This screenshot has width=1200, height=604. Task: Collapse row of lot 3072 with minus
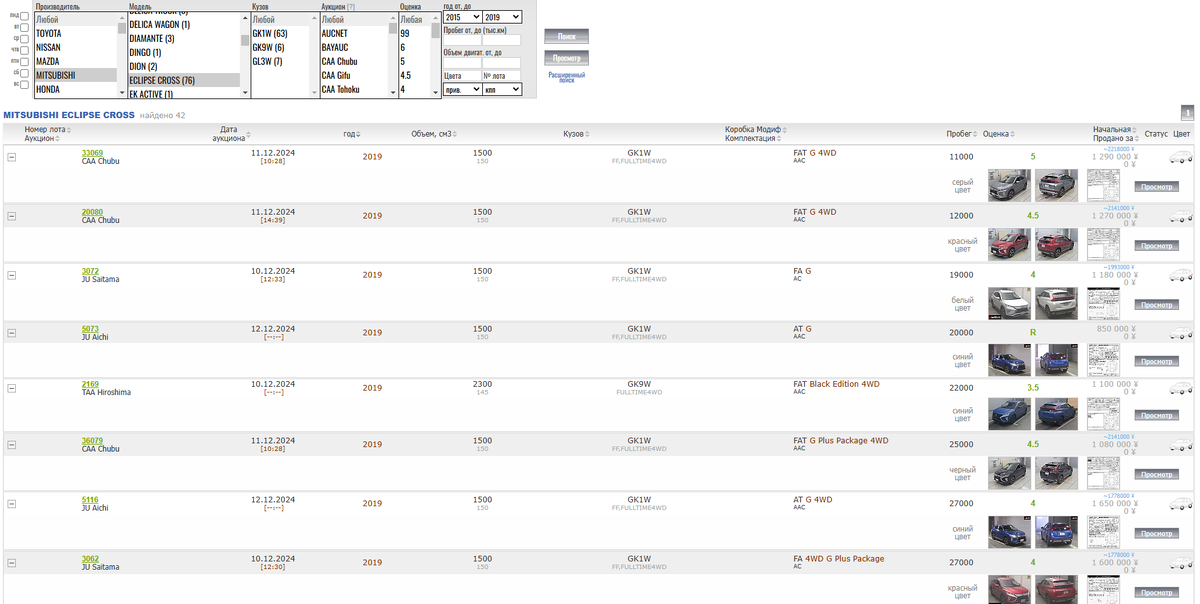coord(12,275)
